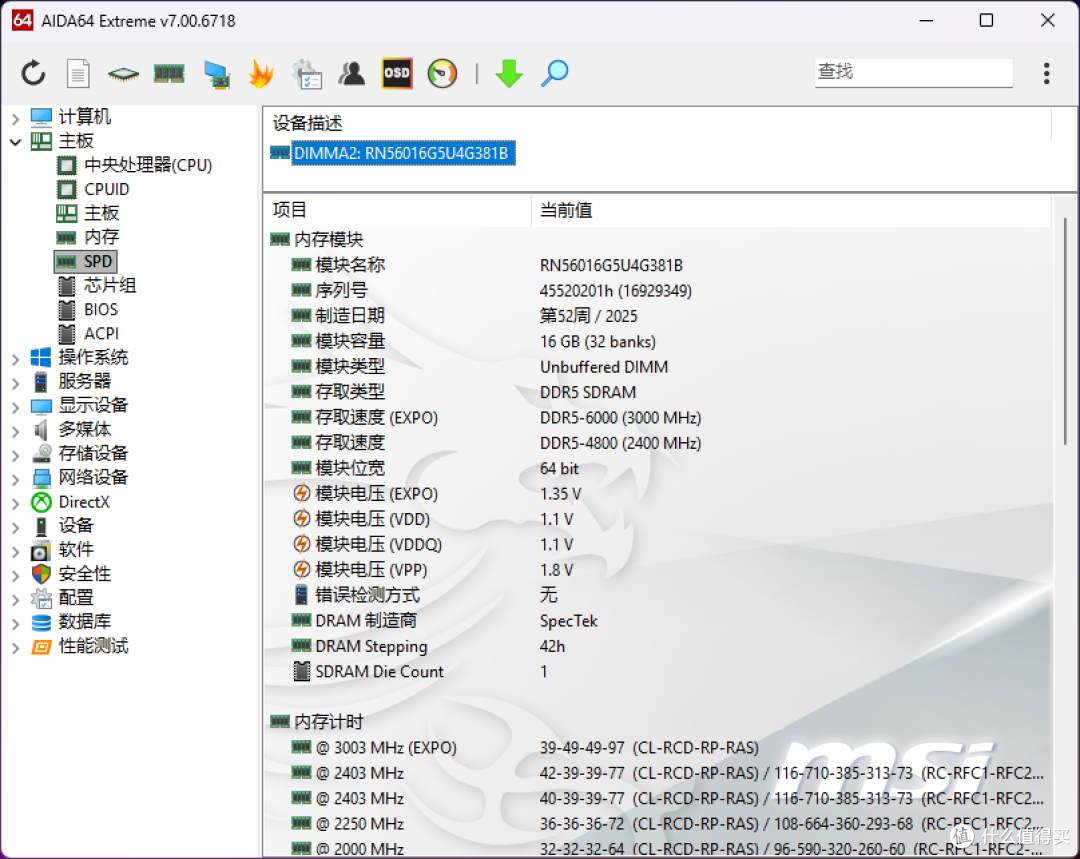1080x859 pixels.
Task: Click the blue magnifier search icon
Action: click(x=554, y=73)
